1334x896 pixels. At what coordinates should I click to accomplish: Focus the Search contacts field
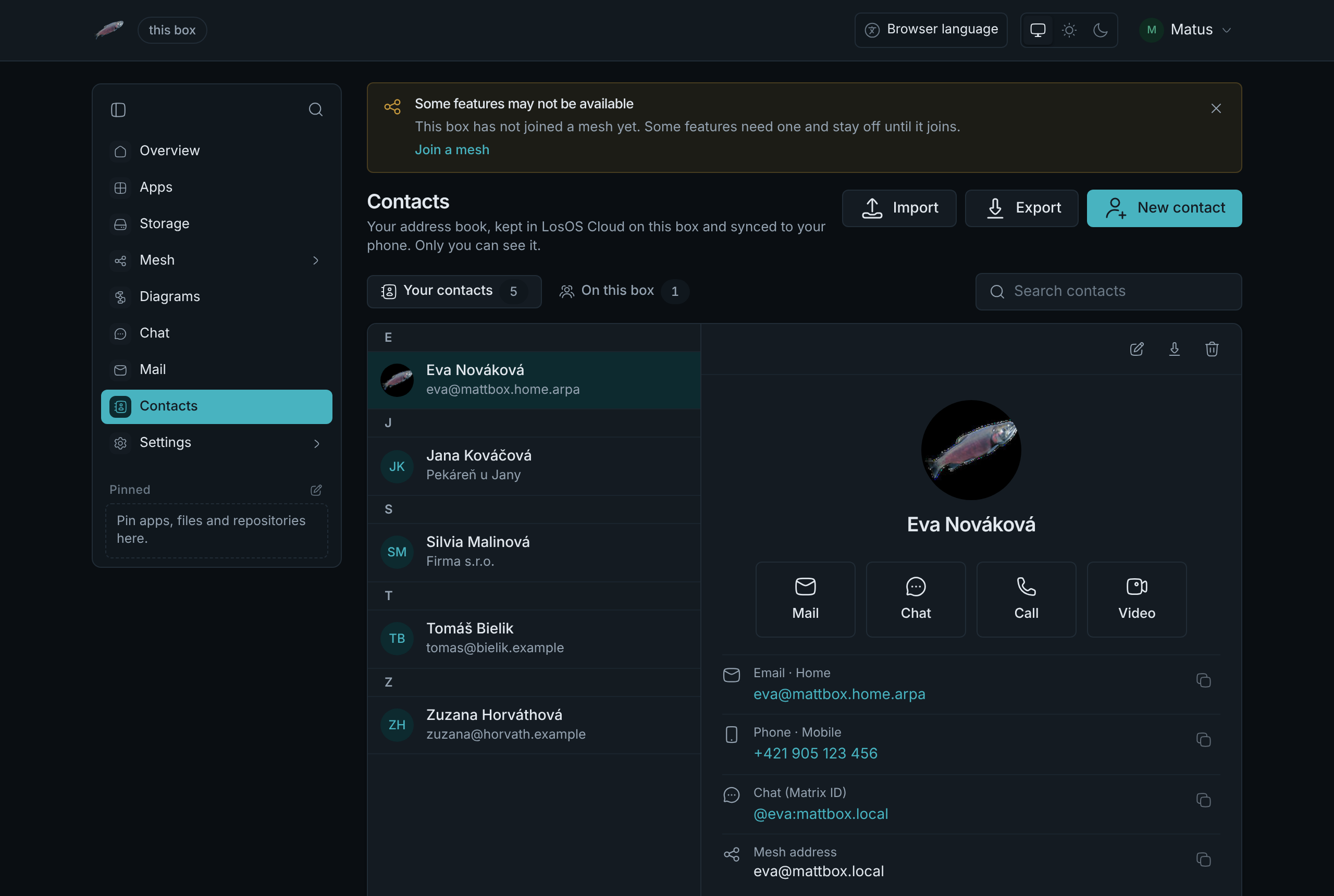(x=1108, y=291)
